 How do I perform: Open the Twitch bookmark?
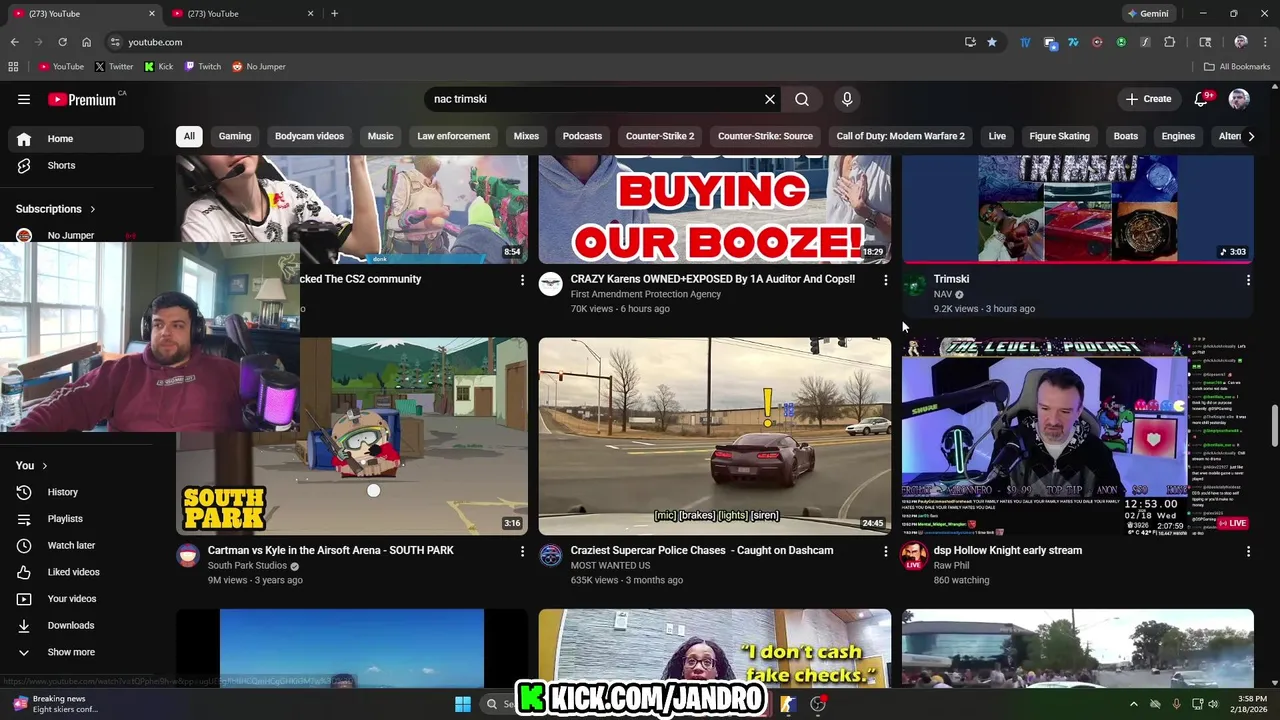[x=203, y=67]
